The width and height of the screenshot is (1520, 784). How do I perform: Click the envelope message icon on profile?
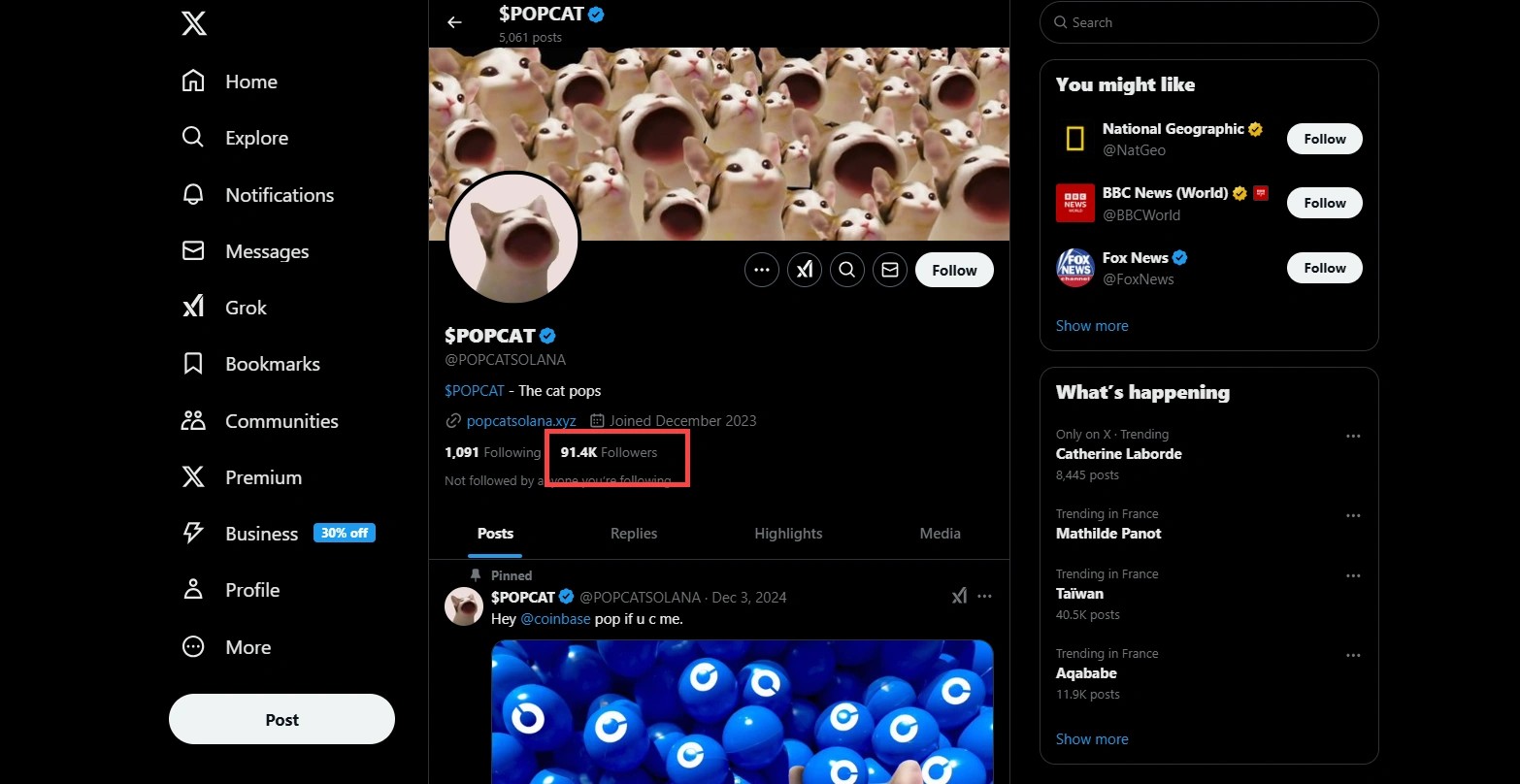point(890,270)
